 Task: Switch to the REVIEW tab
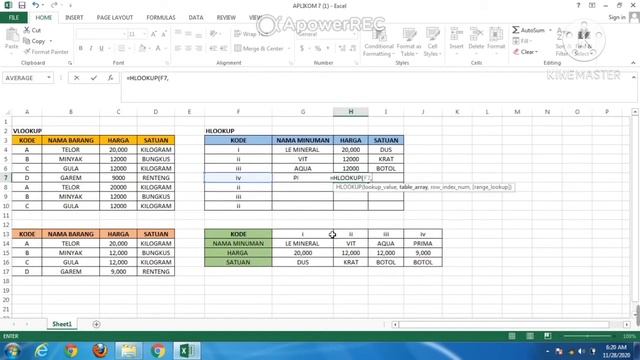pos(226,18)
